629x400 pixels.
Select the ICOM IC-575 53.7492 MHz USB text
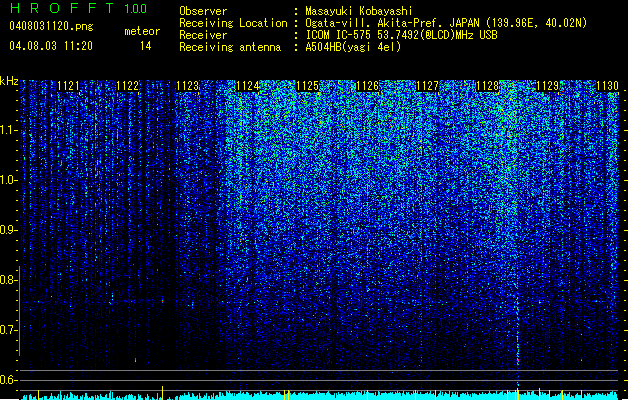[401, 35]
